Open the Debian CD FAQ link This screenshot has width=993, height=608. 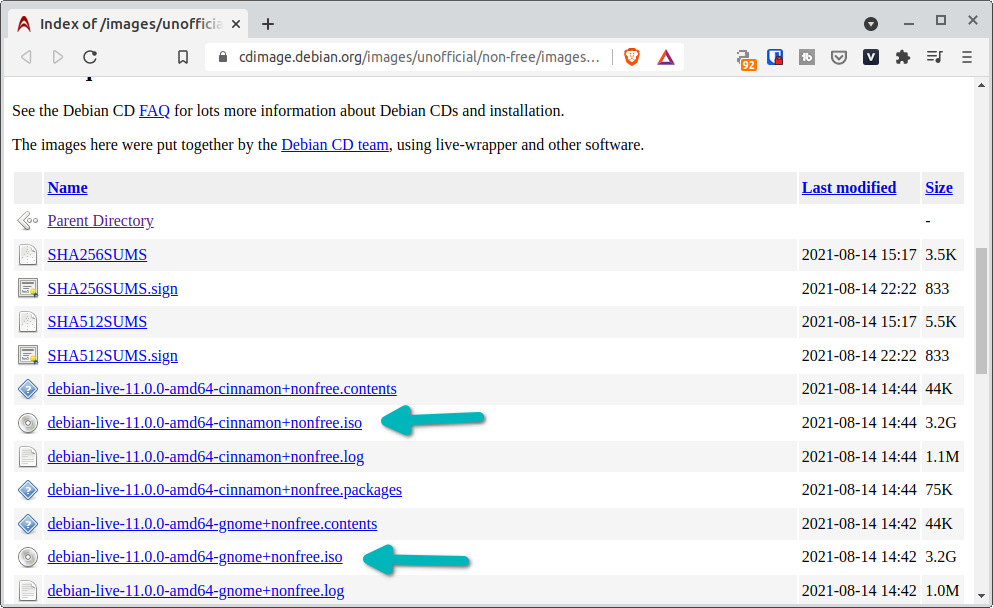pos(154,110)
